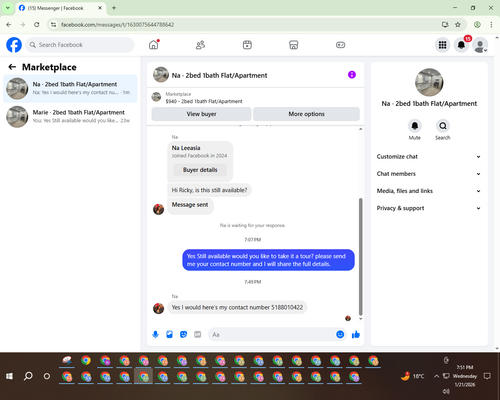This screenshot has width=500, height=400.
Task: Choose a sticker from the composer
Action: (x=183, y=334)
